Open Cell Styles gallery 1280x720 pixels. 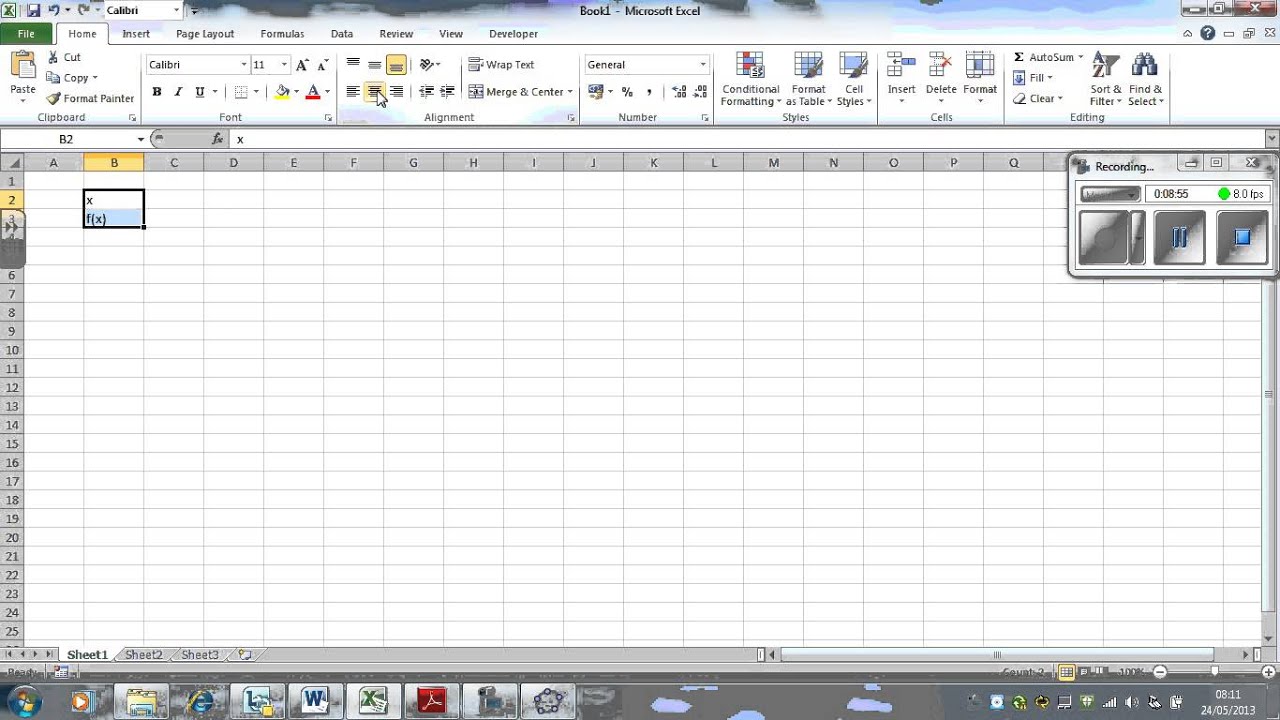[x=853, y=80]
